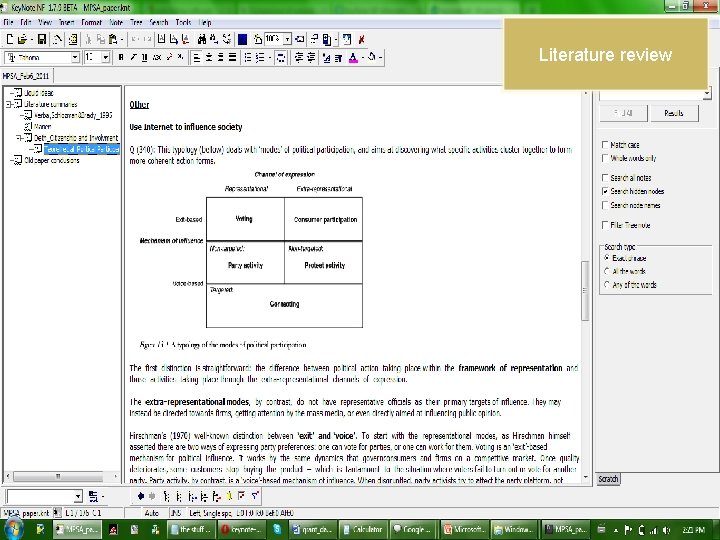Open the View menu
This screenshot has height=540, width=720.
tap(45, 22)
